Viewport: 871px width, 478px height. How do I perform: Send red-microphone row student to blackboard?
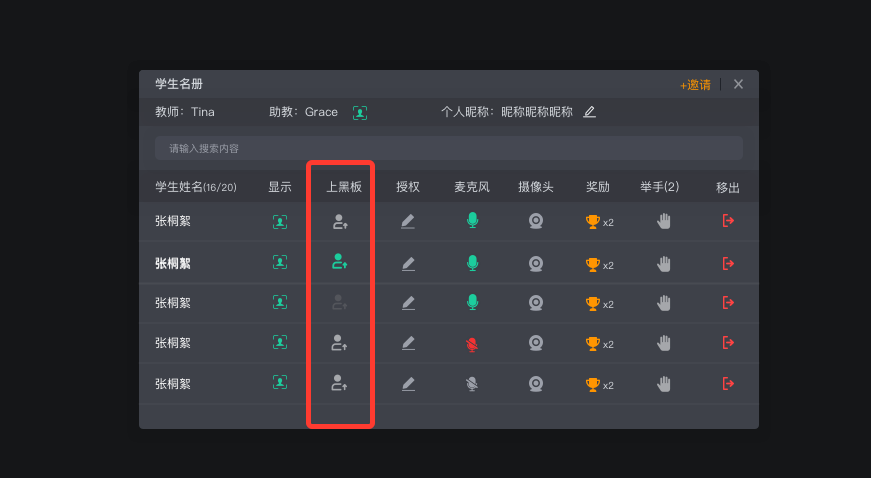click(340, 343)
